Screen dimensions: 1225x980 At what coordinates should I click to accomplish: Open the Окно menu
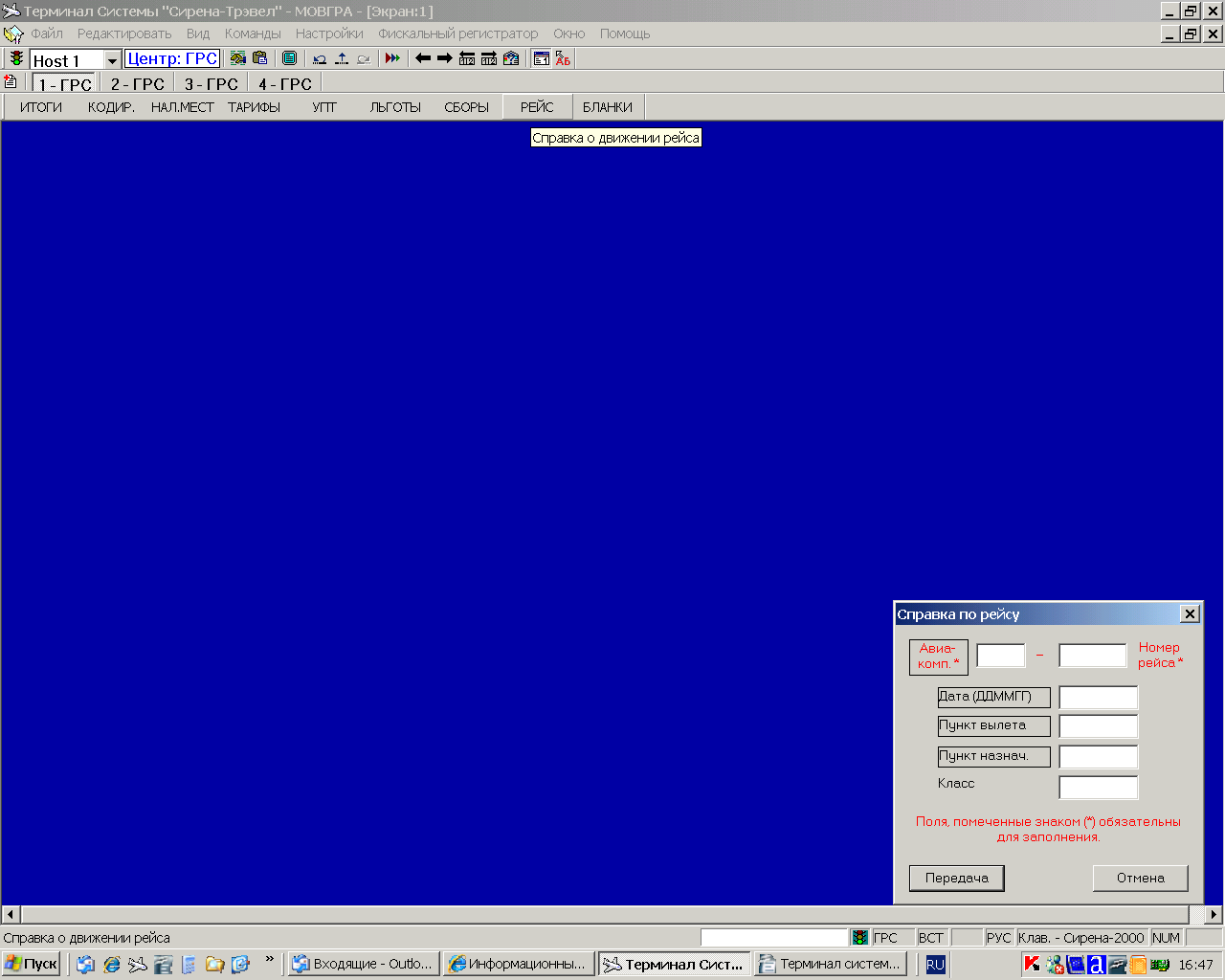point(568,33)
